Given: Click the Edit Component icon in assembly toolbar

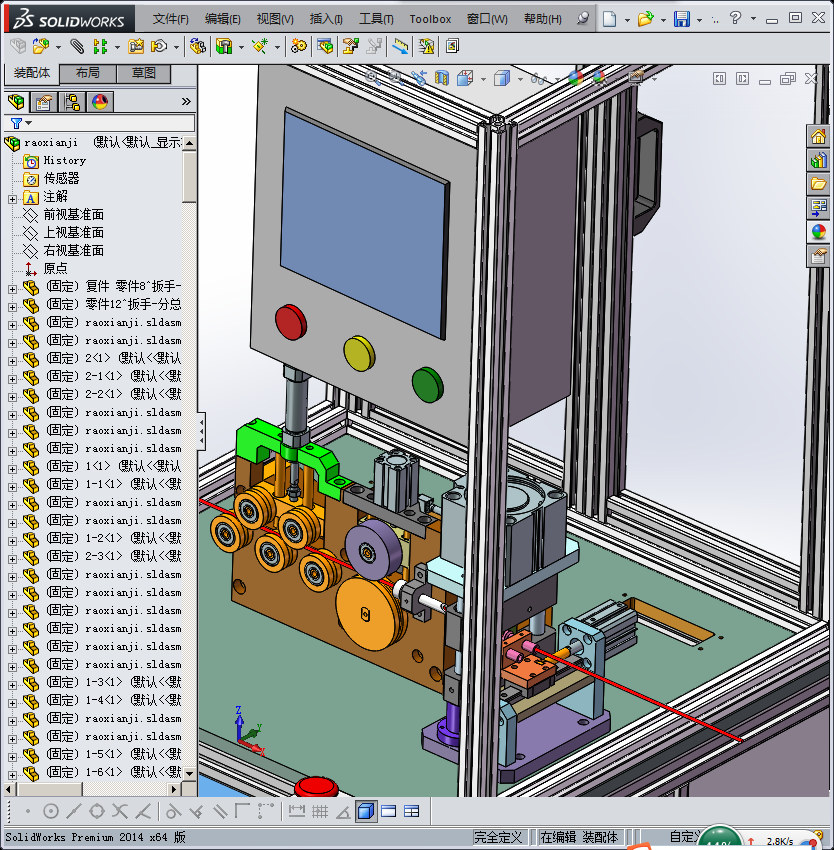Looking at the screenshot, I should pyautogui.click(x=18, y=47).
